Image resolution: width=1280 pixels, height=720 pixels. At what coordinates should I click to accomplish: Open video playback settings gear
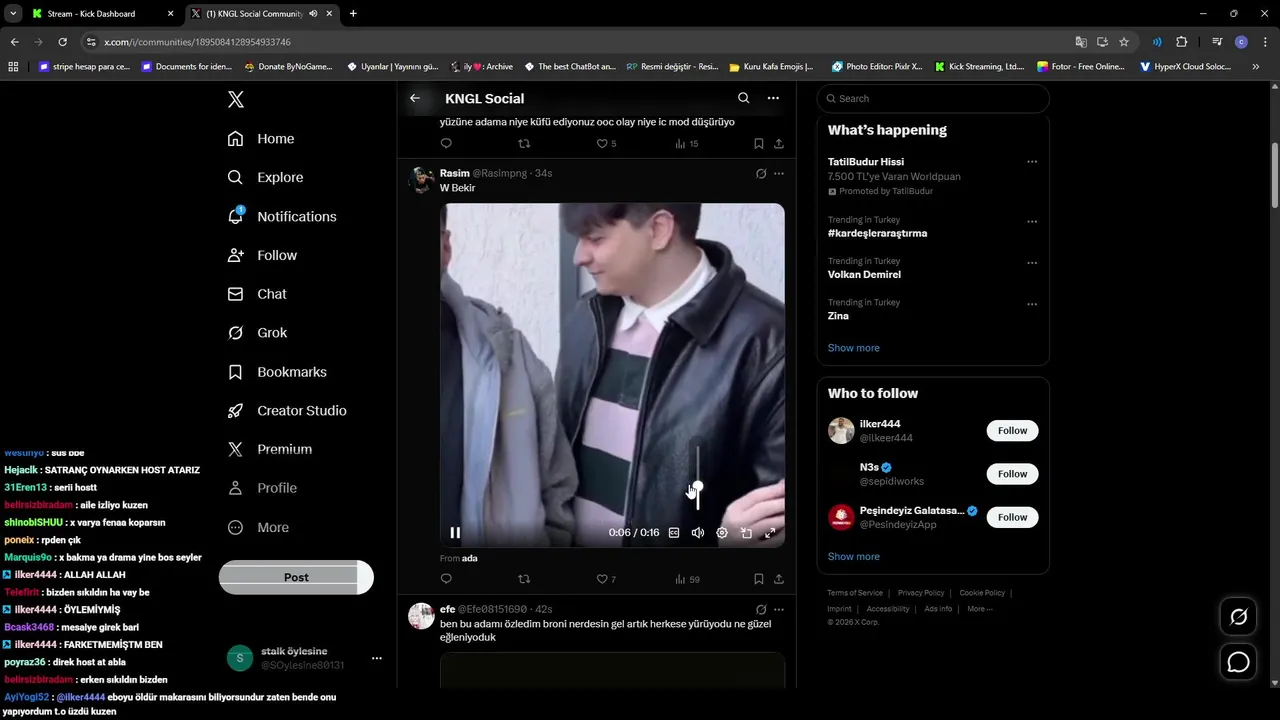click(722, 533)
